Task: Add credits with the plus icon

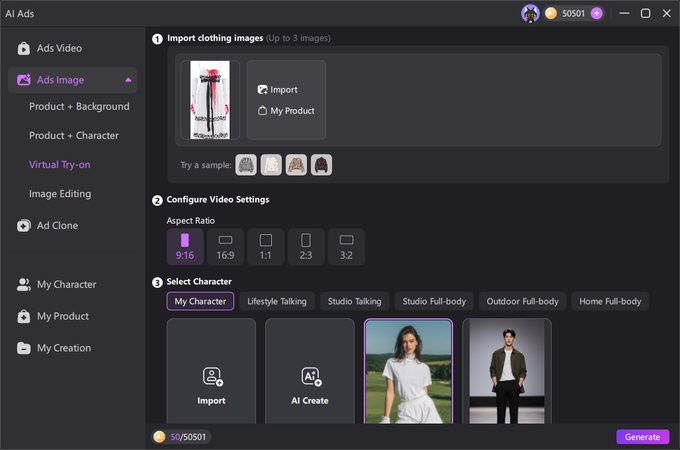Action: coord(597,13)
